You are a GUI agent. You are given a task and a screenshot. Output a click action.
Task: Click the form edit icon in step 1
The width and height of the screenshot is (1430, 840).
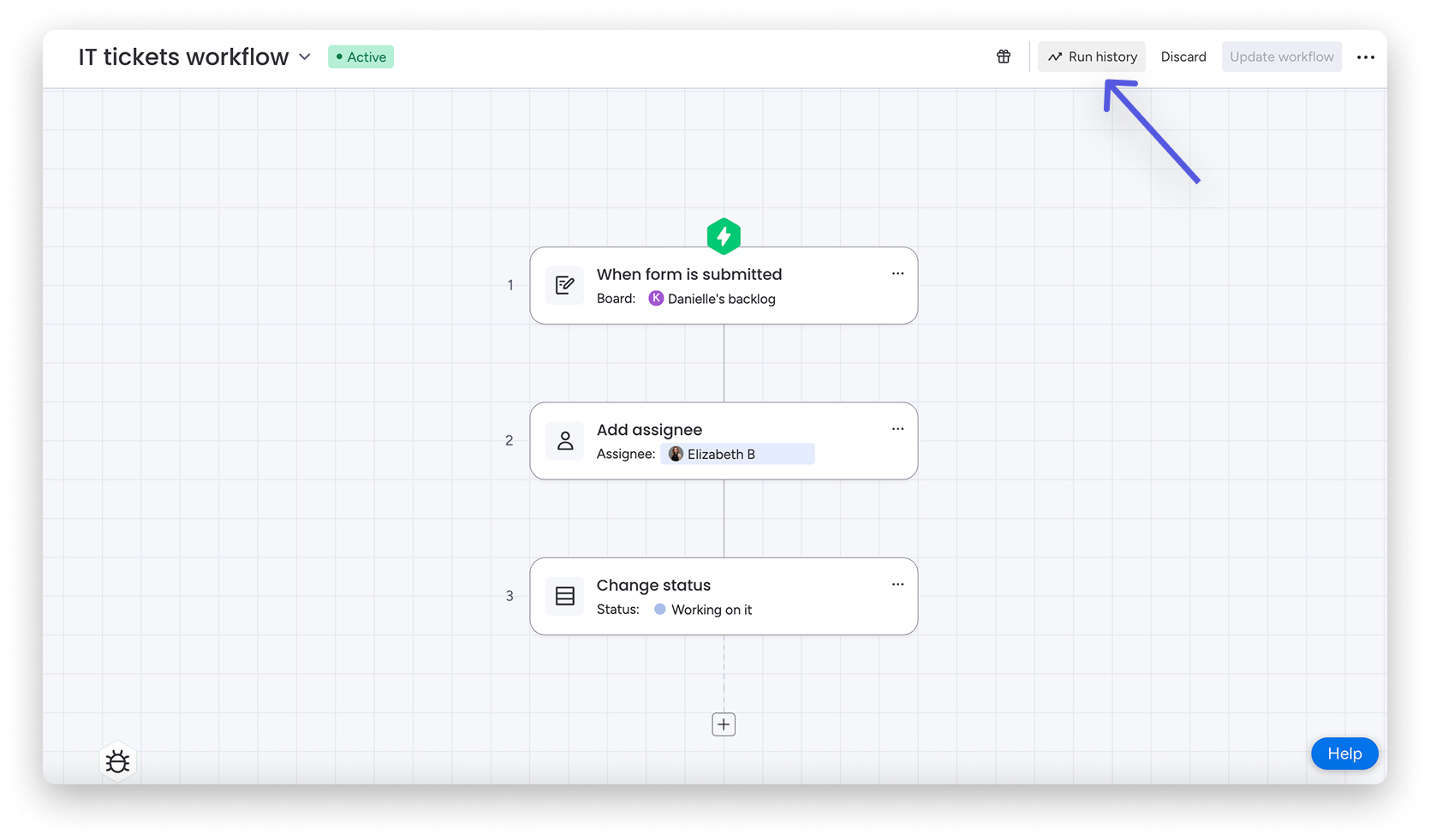[565, 285]
